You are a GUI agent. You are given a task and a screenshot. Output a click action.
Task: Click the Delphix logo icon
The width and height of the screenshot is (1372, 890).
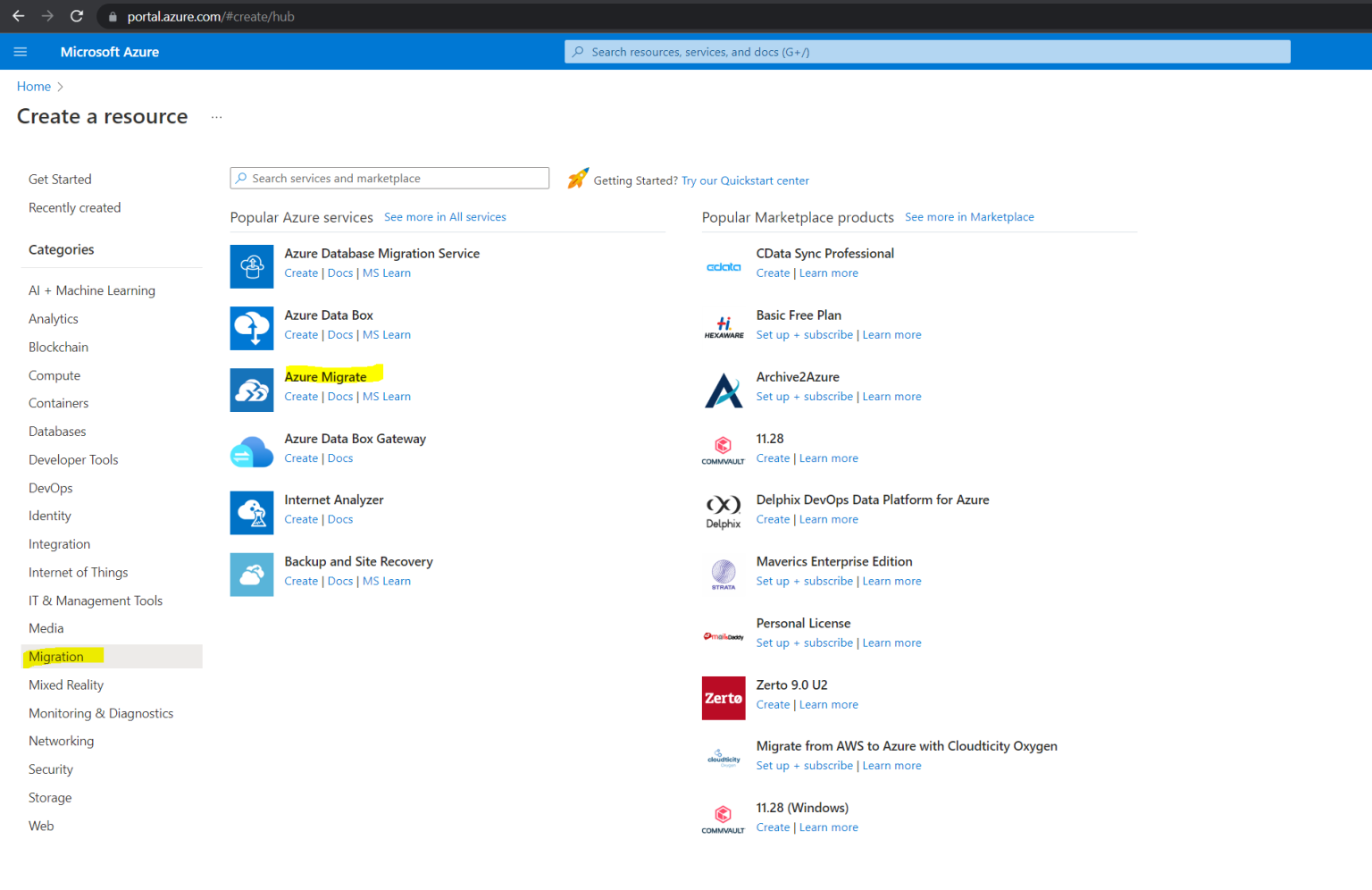coord(723,511)
